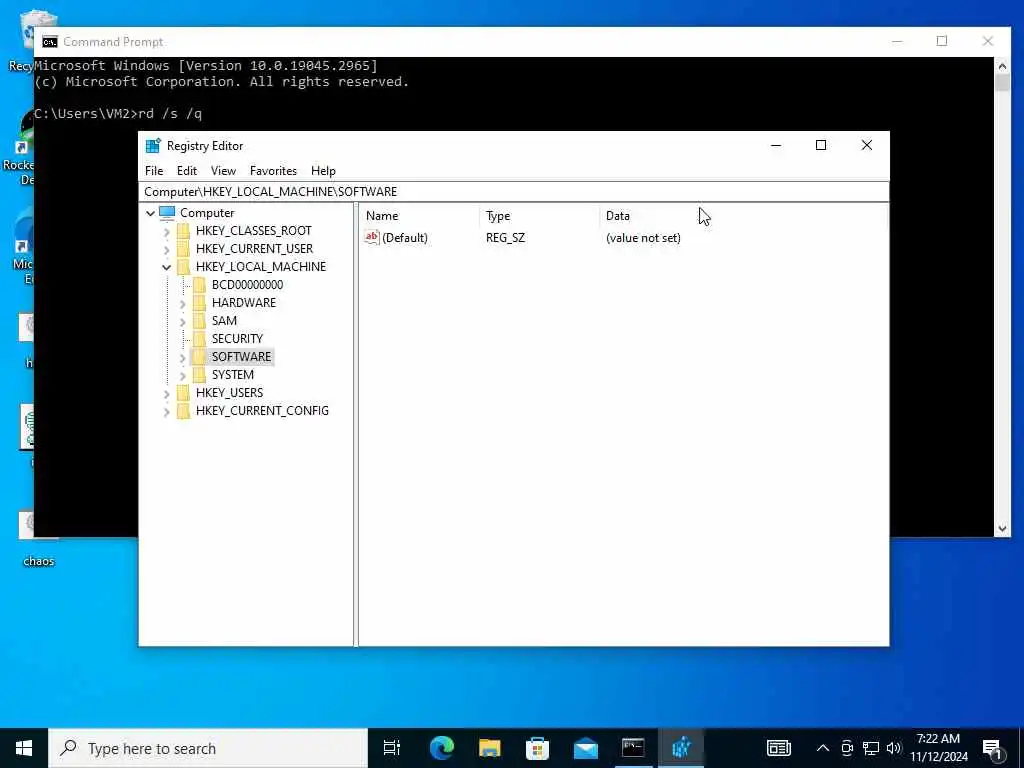
Task: Click the HKEY_CURRENT_USER folder icon
Action: [184, 249]
